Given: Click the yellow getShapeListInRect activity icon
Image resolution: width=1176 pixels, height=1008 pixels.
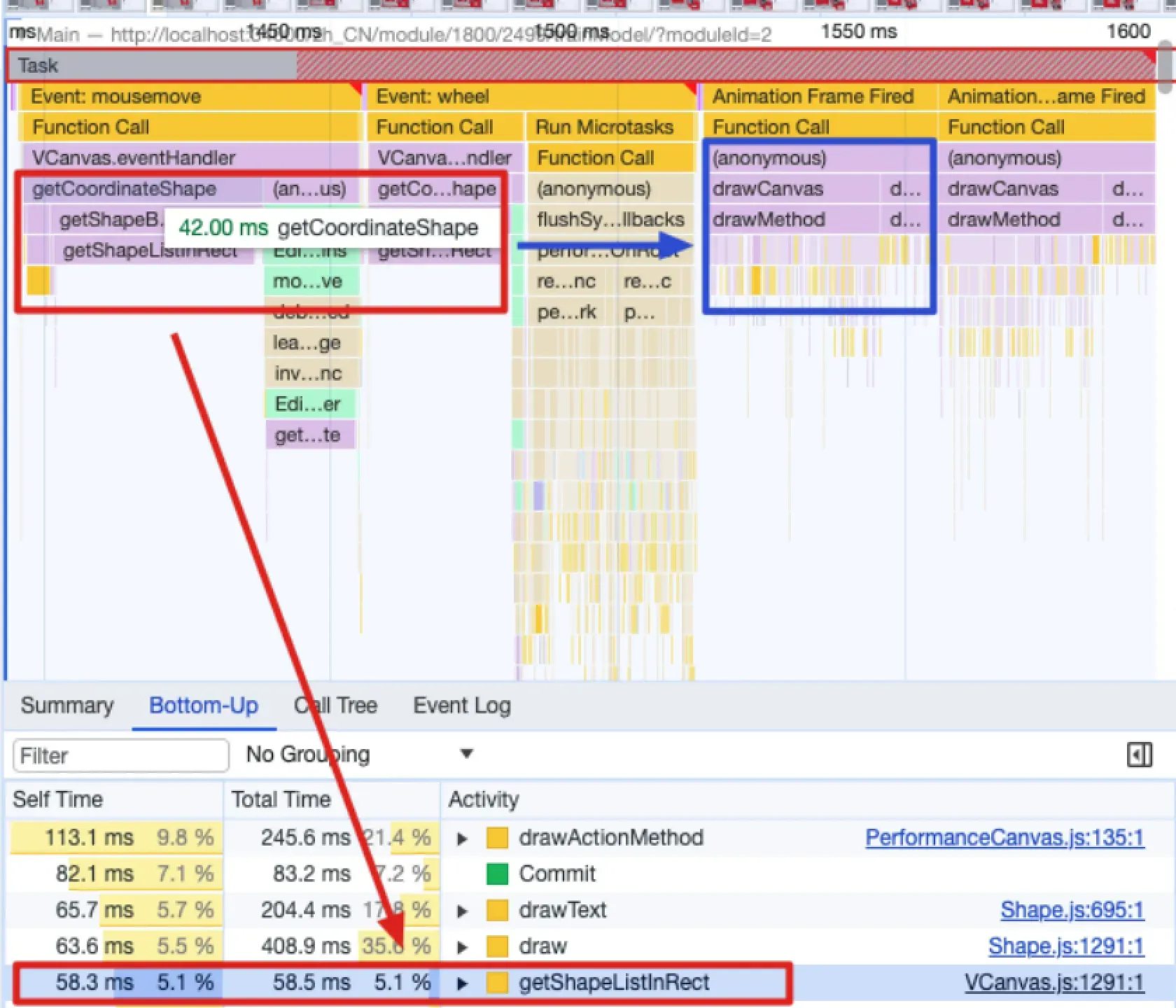Looking at the screenshot, I should (497, 983).
